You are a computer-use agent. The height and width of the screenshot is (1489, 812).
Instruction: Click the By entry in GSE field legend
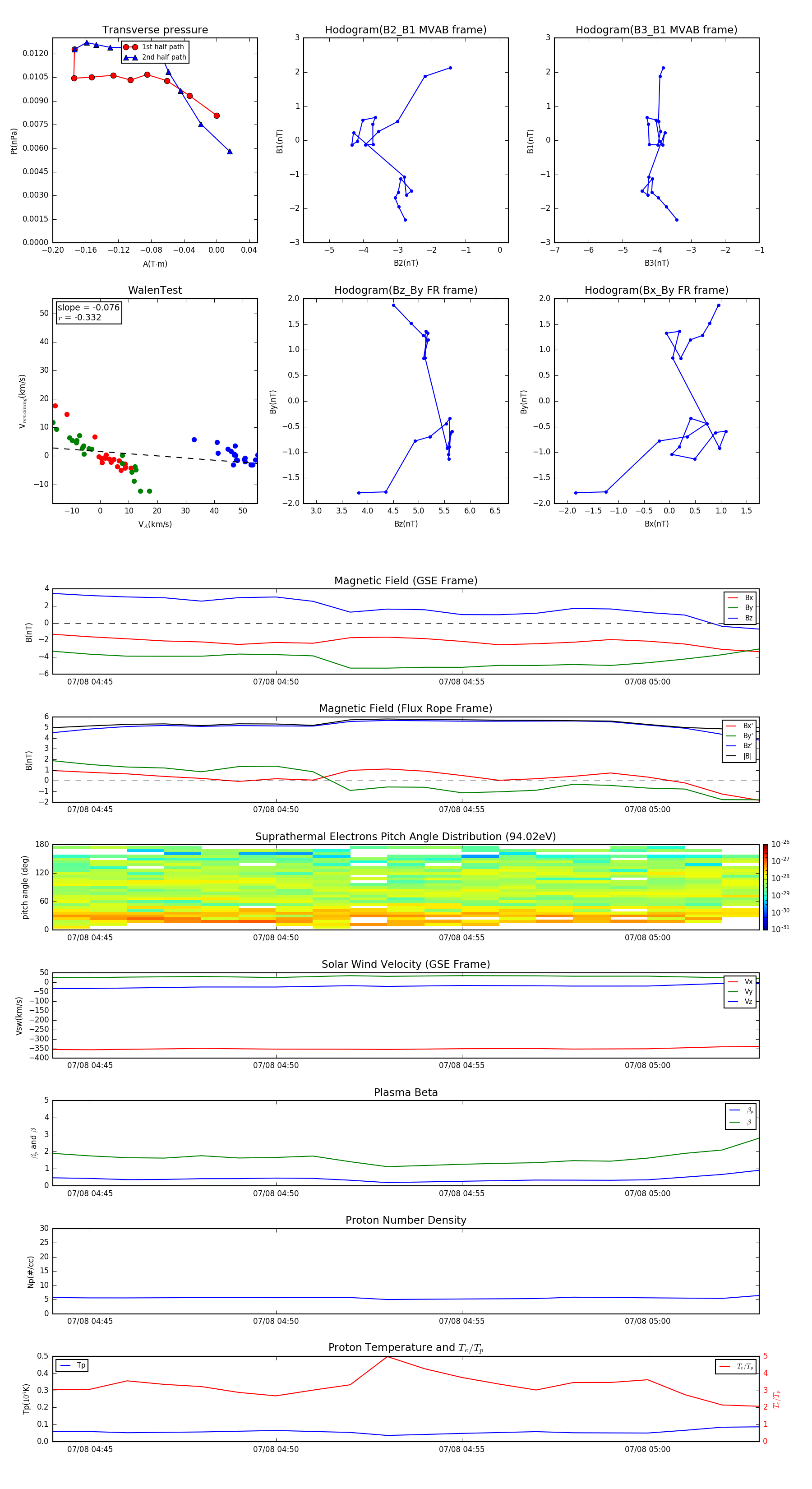[x=740, y=607]
